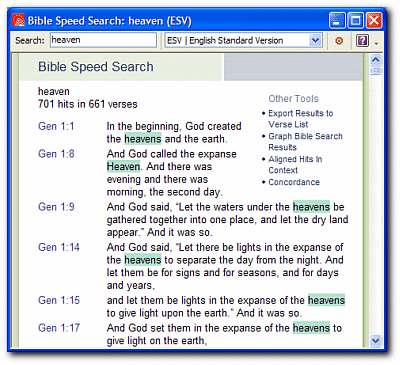This screenshot has width=400, height=365.
Task: Click Export Results to Verse List
Action: pyautogui.click(x=301, y=119)
